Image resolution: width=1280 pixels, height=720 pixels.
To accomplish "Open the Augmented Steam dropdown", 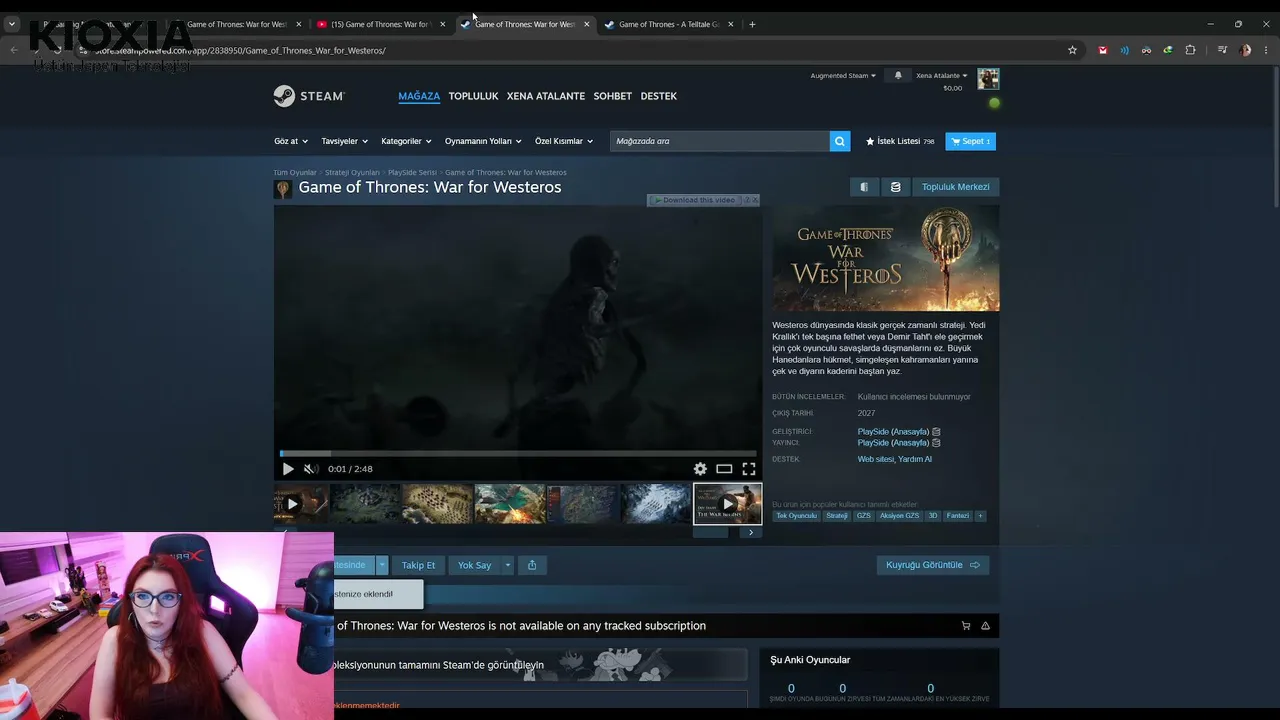I will (843, 75).
